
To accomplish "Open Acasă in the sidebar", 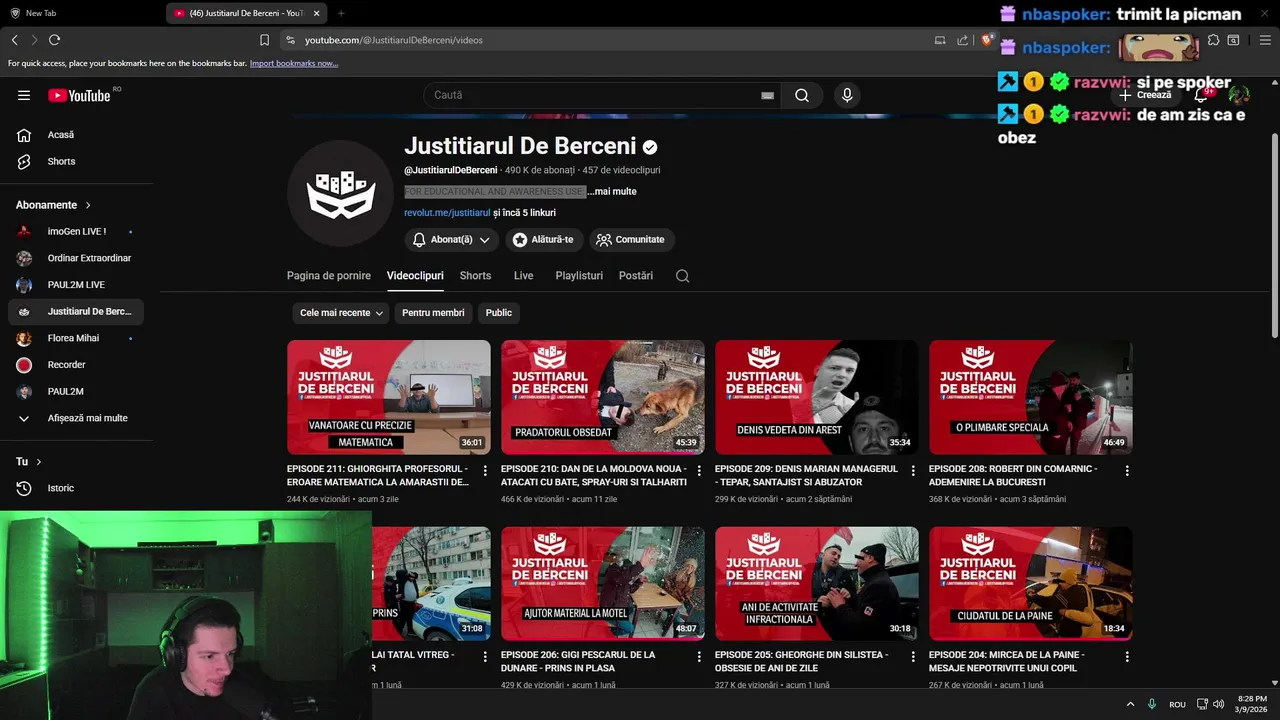I will tap(76, 135).
